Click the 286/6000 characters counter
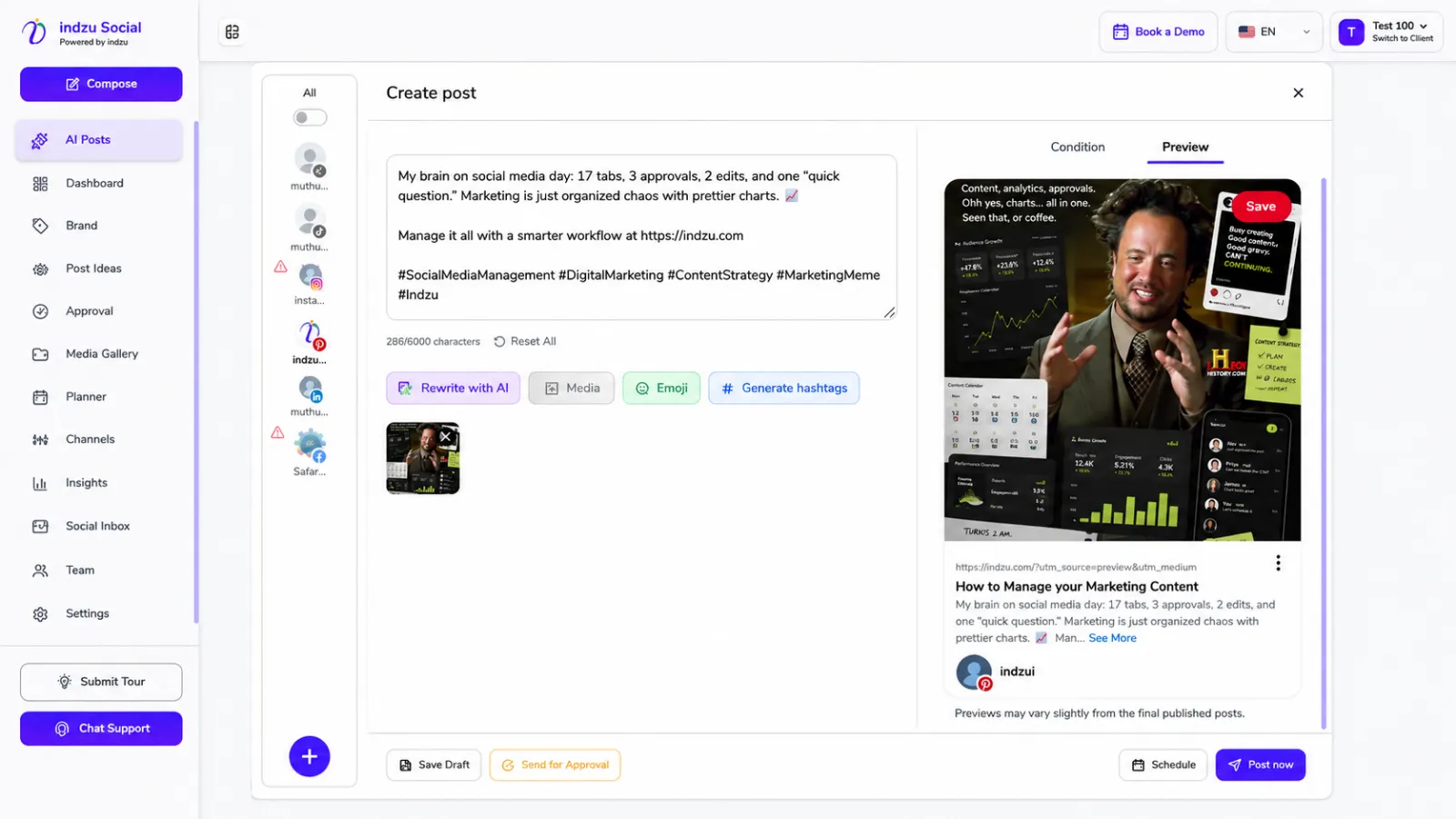Screen dimensions: 1456x819 (x=433, y=342)
